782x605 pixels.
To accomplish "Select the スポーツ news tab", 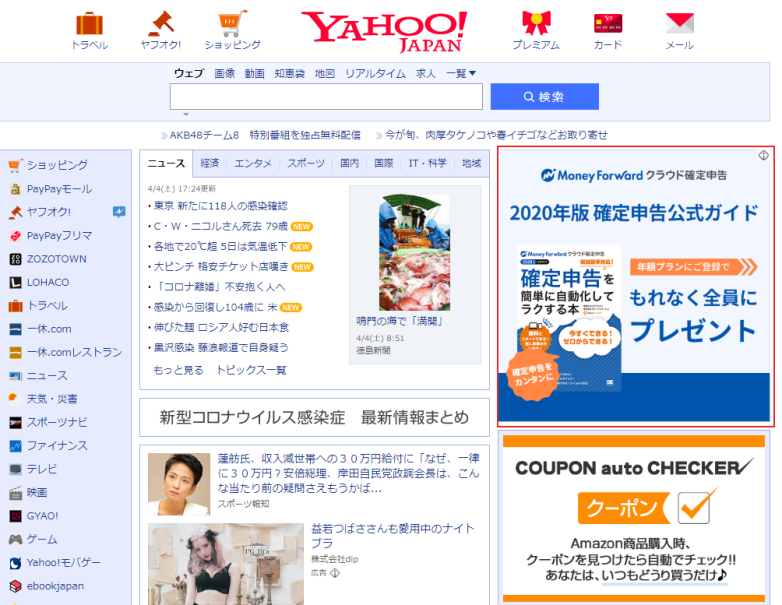I will [305, 163].
